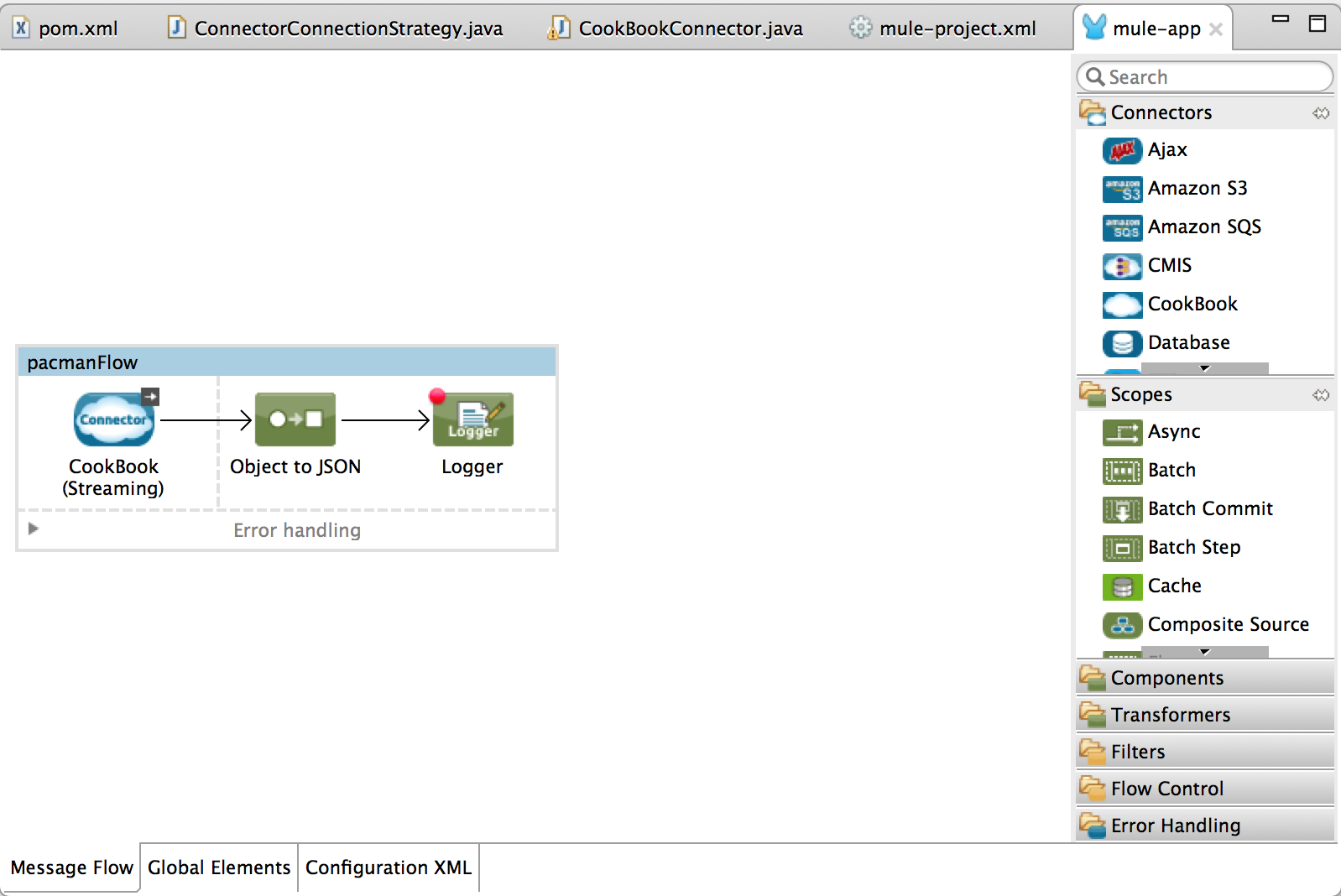
Task: Click the pacmanFlow title bar
Action: click(x=287, y=362)
